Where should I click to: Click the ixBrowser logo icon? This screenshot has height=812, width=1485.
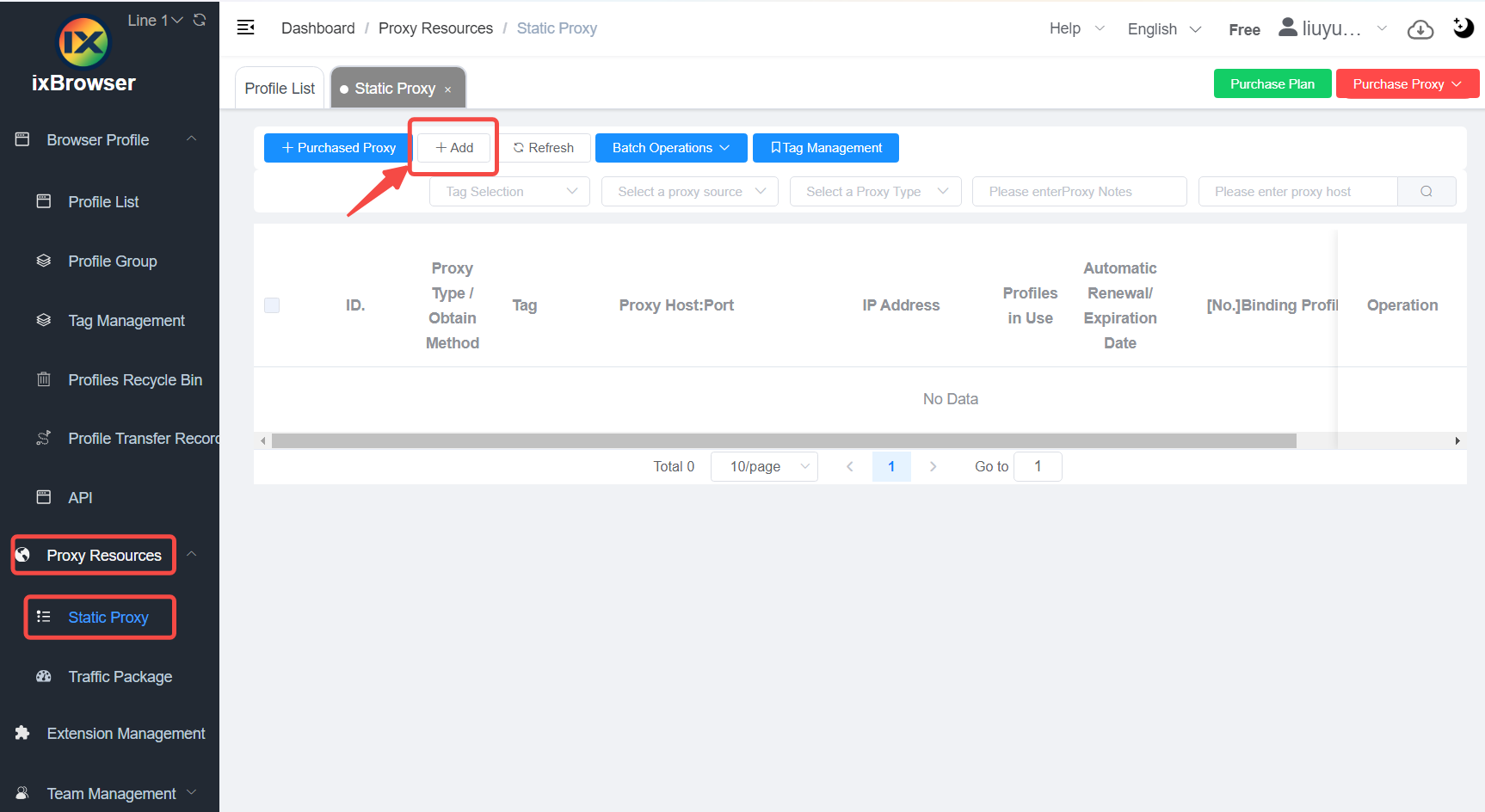[83, 41]
